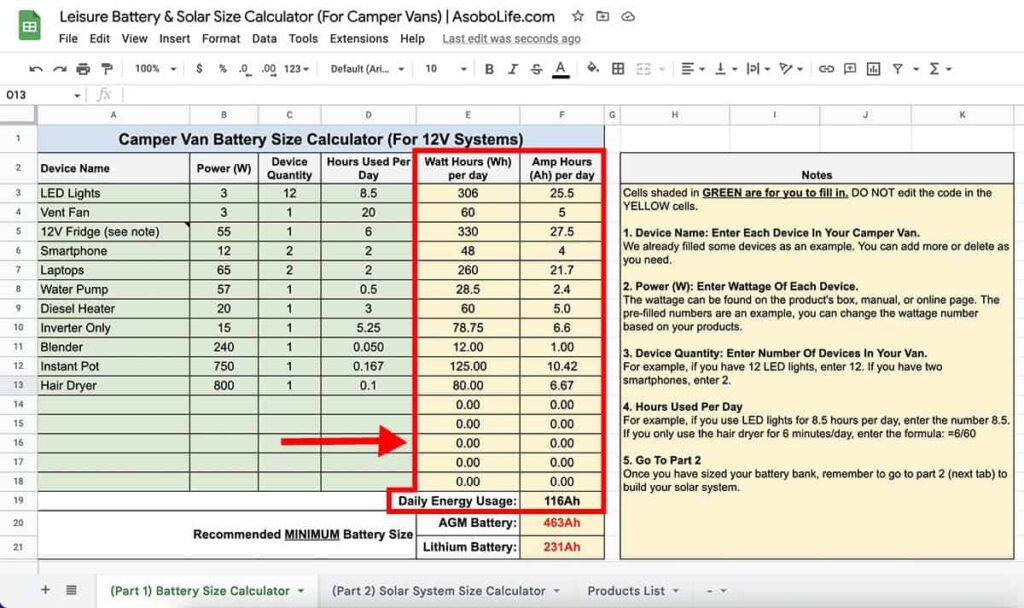
Task: Open the Help menu
Action: pos(412,39)
